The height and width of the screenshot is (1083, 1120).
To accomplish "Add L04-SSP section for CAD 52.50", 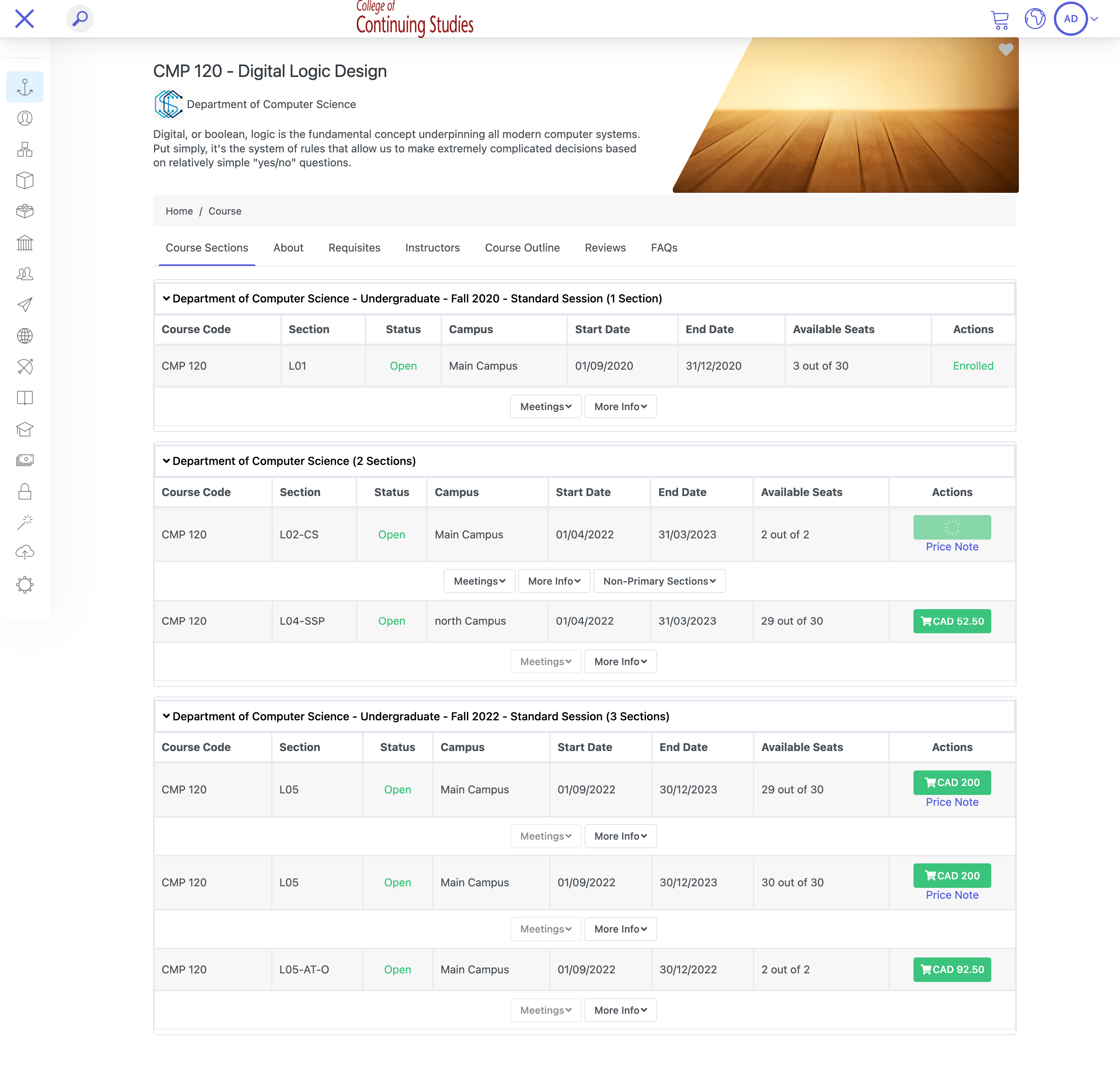I will 952,621.
